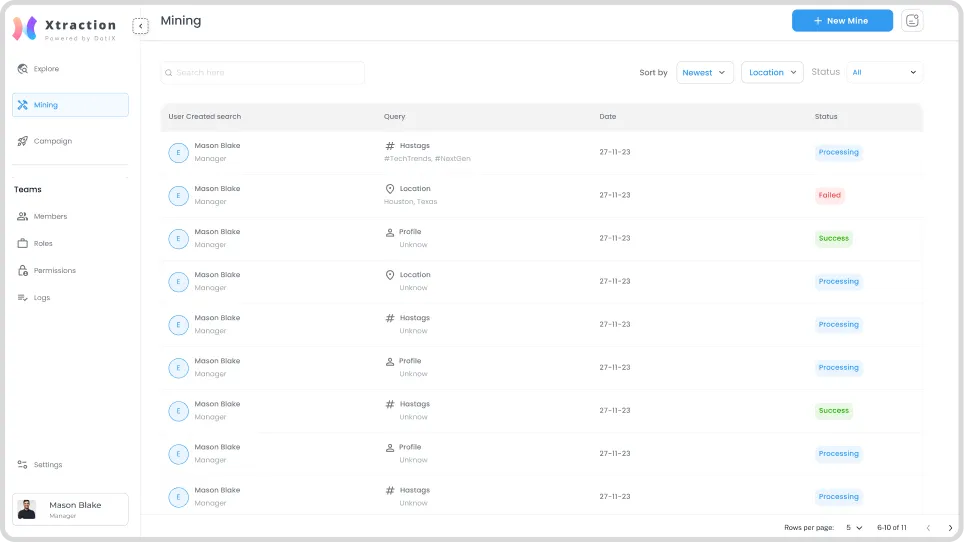
Task: Click the location pin icon for Houston, Texas
Action: click(x=390, y=189)
